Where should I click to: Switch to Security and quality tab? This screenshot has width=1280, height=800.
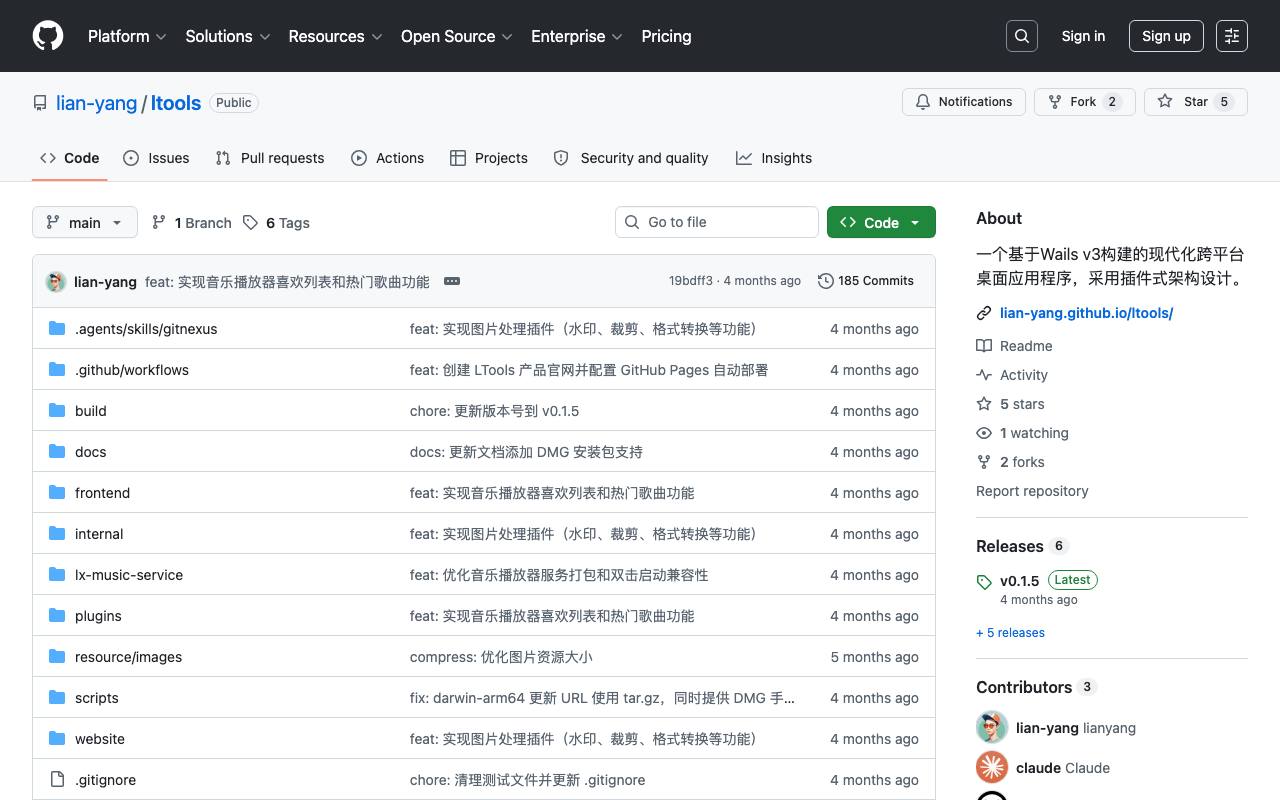click(631, 158)
